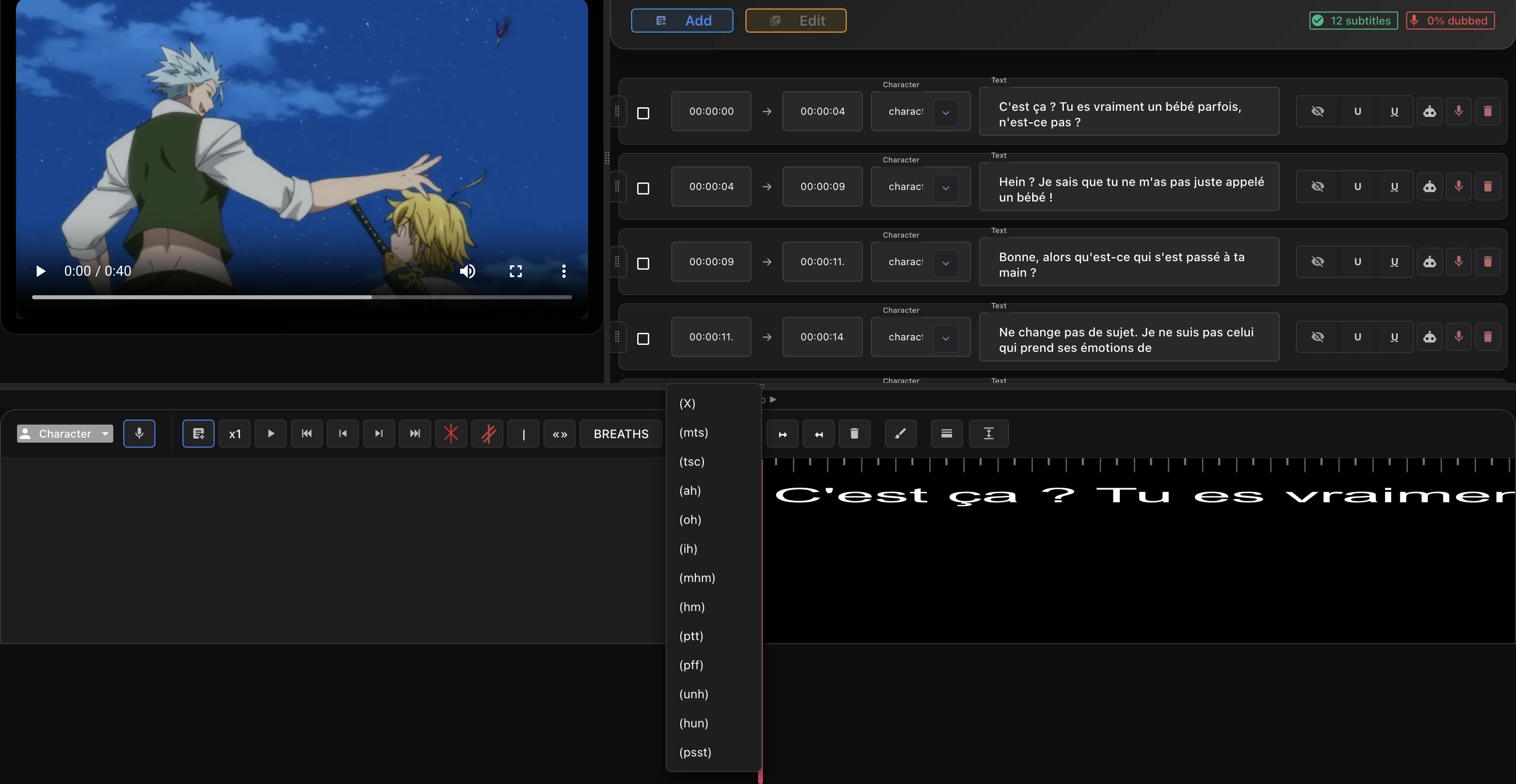Screen dimensions: 1516x784
Task: Delete the 'C'est ça ?' subtitle row
Action: pyautogui.click(x=1488, y=111)
